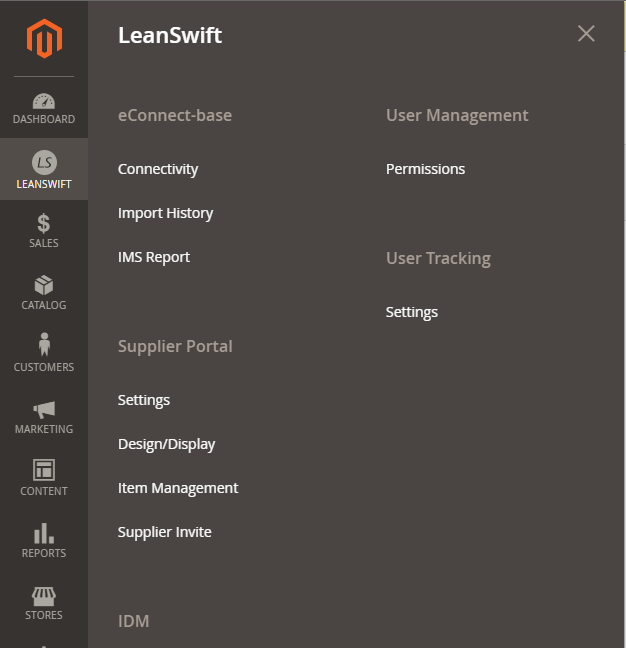626x648 pixels.
Task: Click the User Tracking section heading
Action: tap(438, 259)
